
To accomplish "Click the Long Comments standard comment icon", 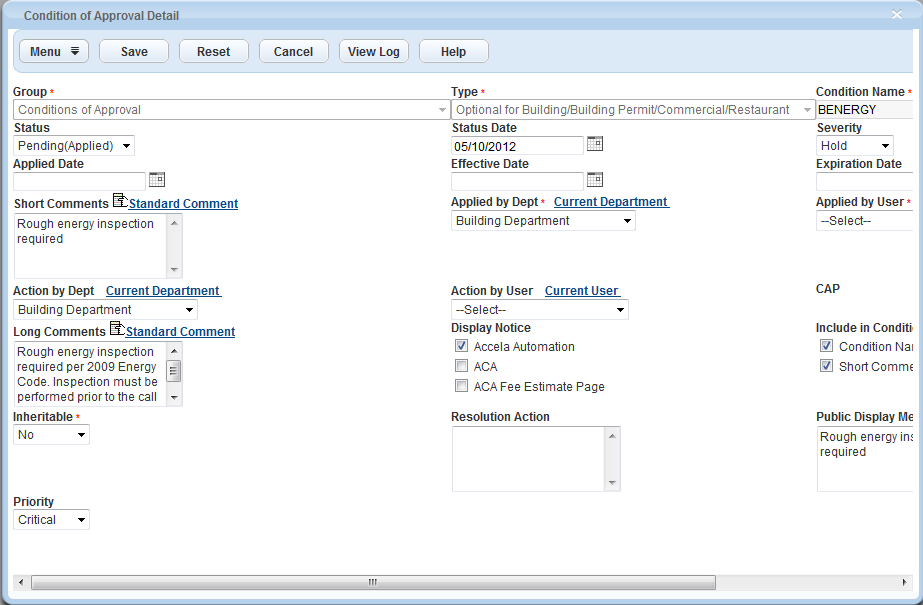I will (117, 330).
